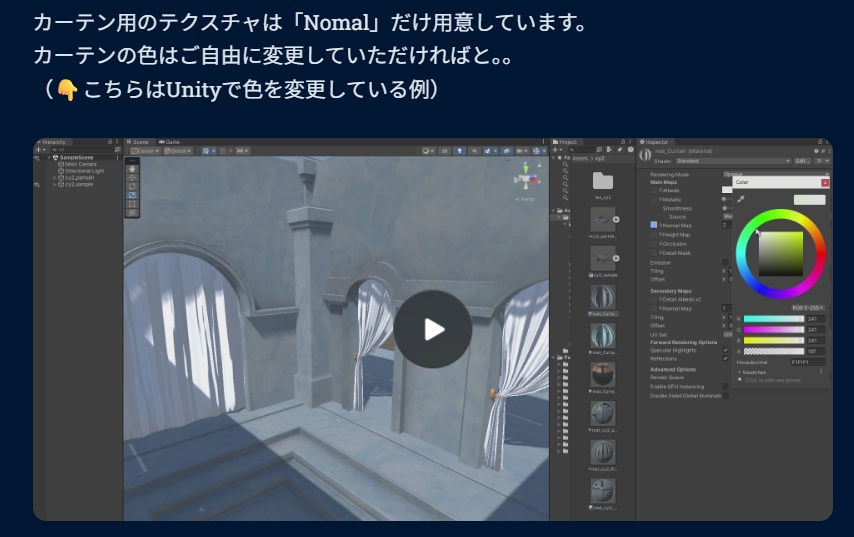Open the SampleScene kebab menu
The image size is (854, 537).
(x=117, y=157)
